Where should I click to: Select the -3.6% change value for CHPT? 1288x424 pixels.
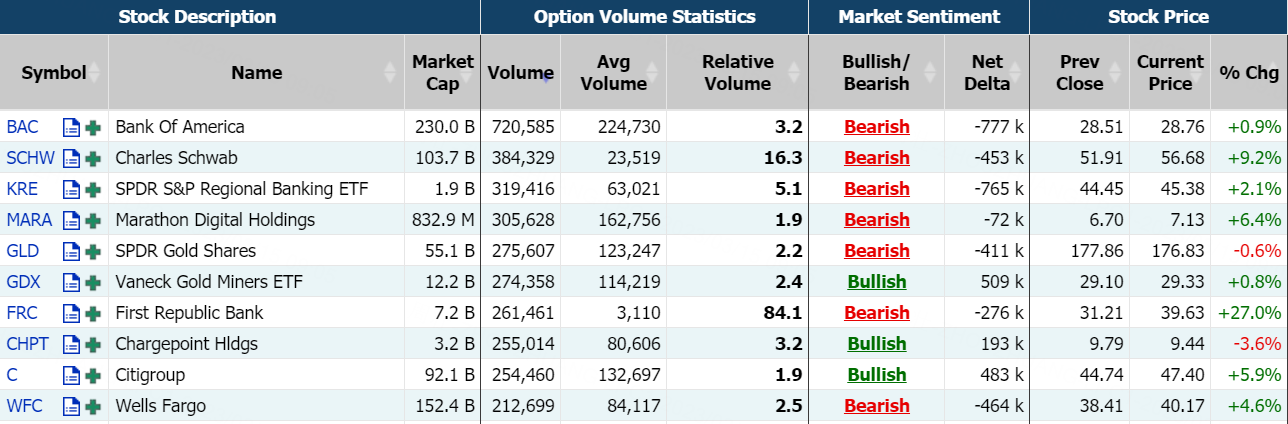(1257, 344)
